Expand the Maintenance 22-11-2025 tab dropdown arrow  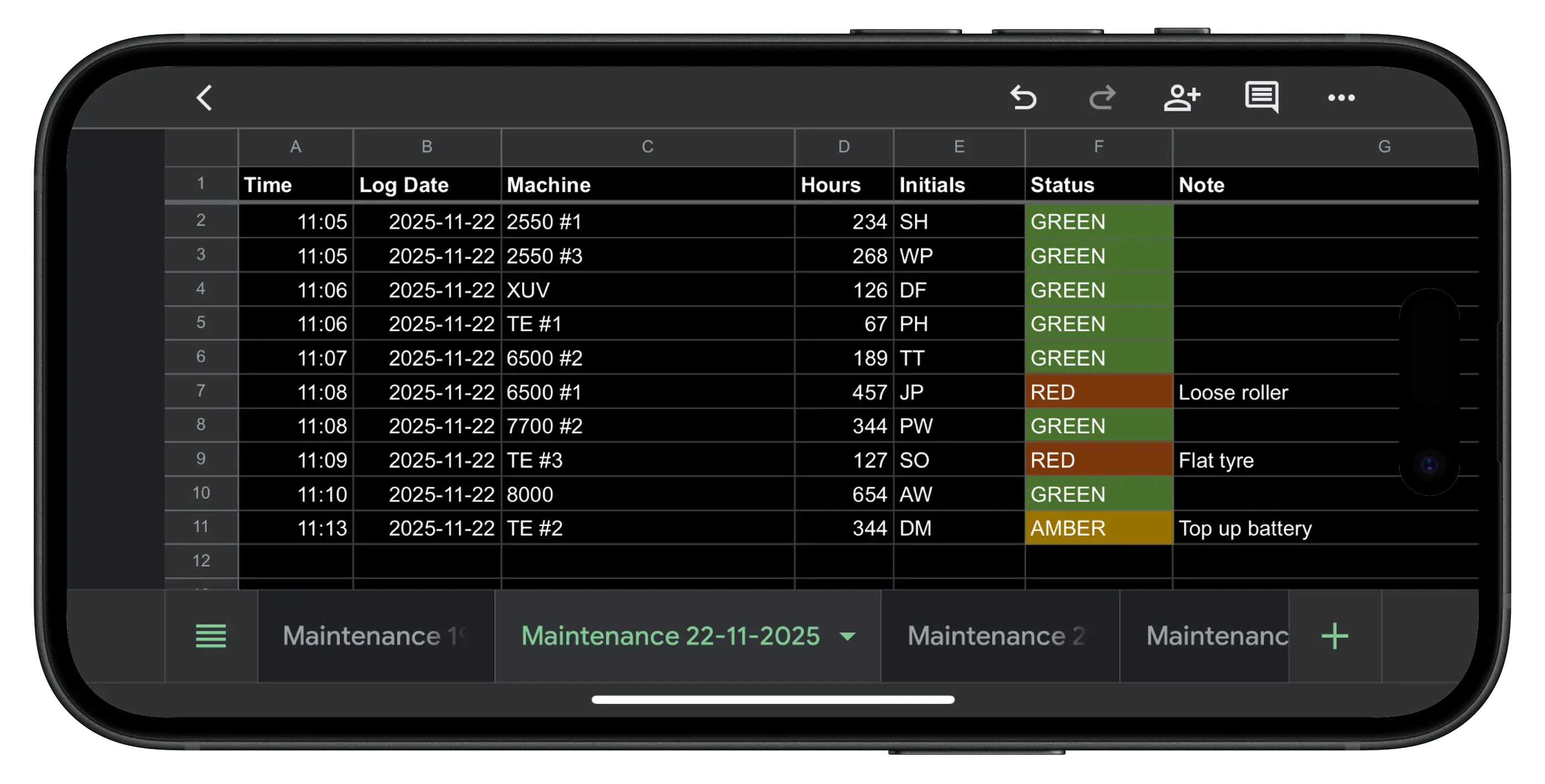(848, 636)
